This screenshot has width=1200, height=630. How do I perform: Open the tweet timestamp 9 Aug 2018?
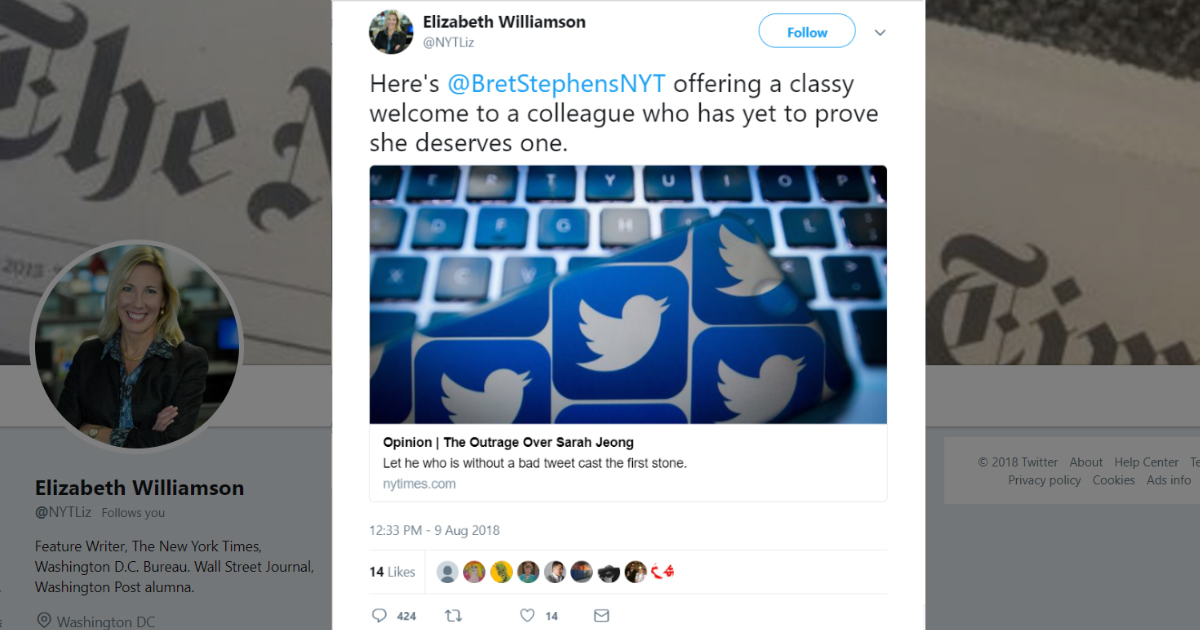tap(434, 530)
